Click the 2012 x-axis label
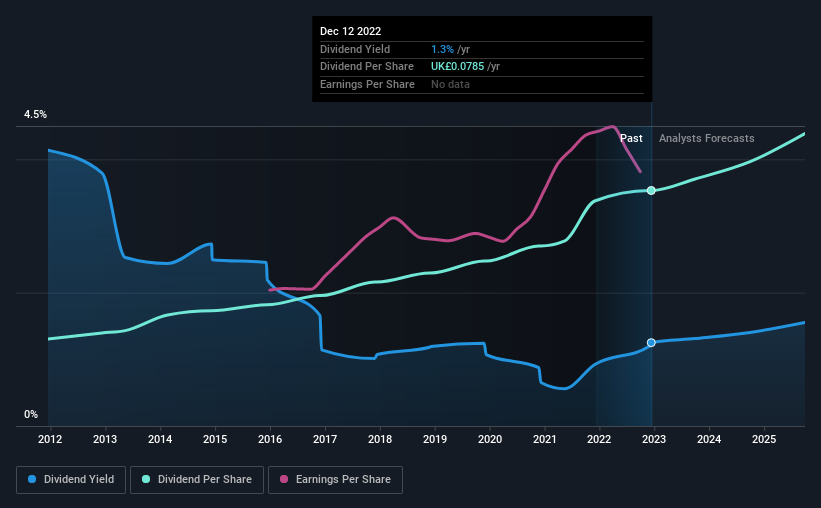Viewport: 821px width, 508px height. (50, 439)
